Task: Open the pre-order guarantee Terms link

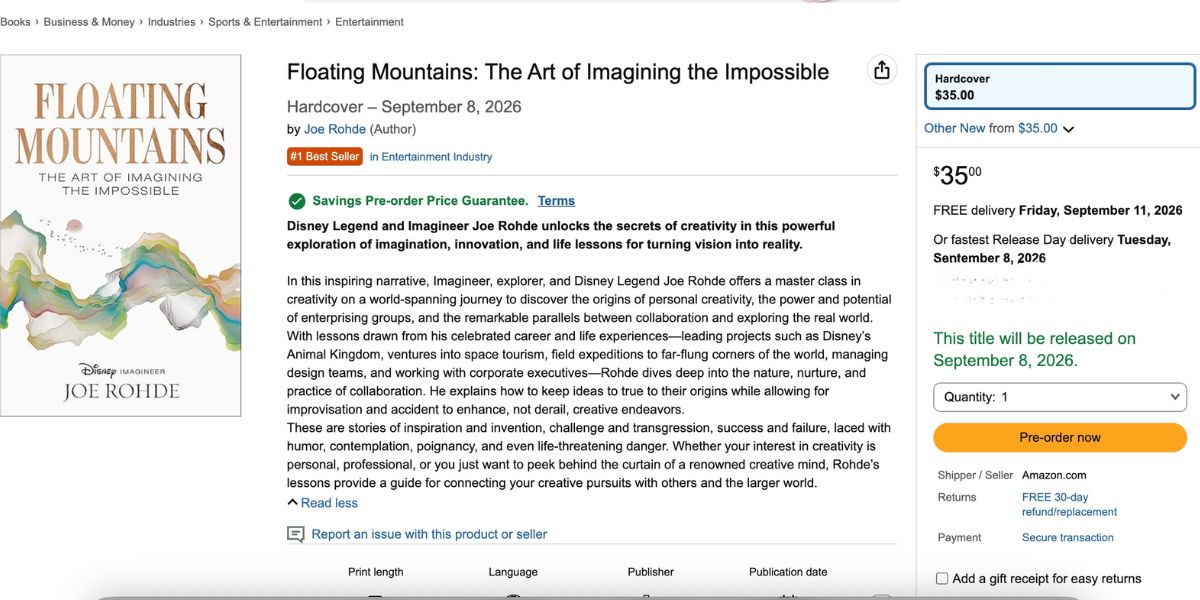Action: point(556,201)
